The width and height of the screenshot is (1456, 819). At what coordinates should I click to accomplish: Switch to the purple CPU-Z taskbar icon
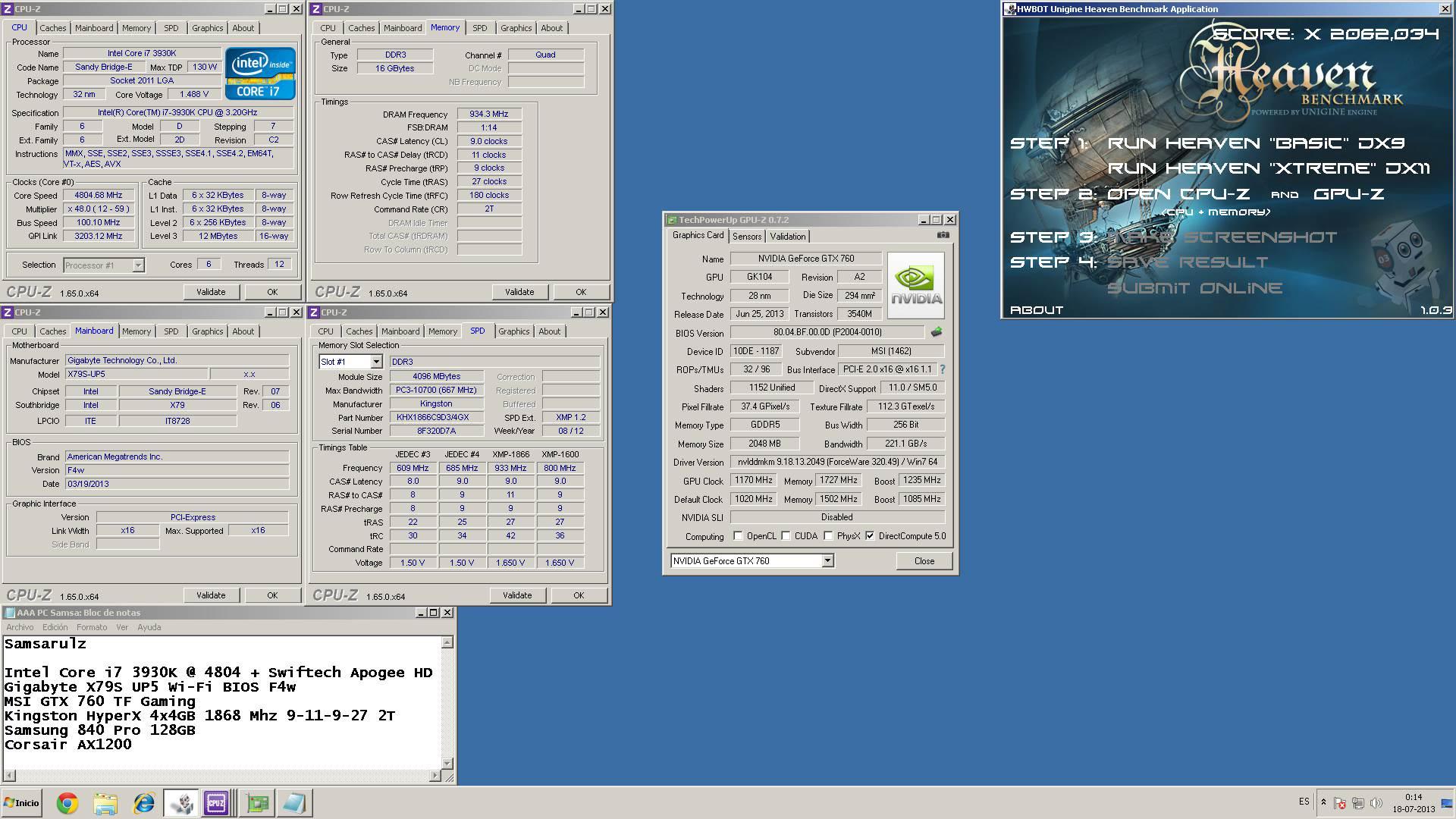click(216, 803)
